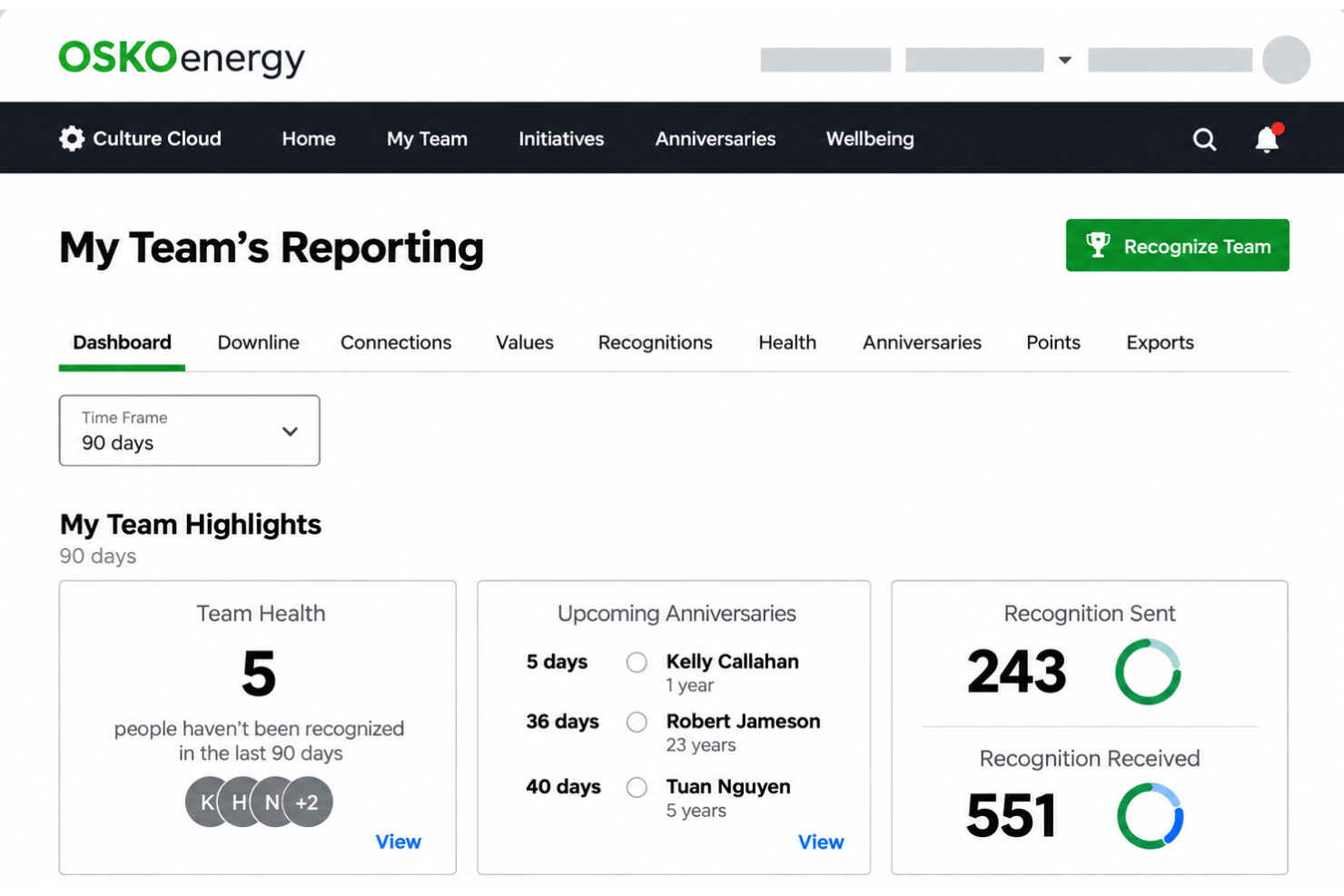Click the name Kelly Callahan

tap(732, 662)
